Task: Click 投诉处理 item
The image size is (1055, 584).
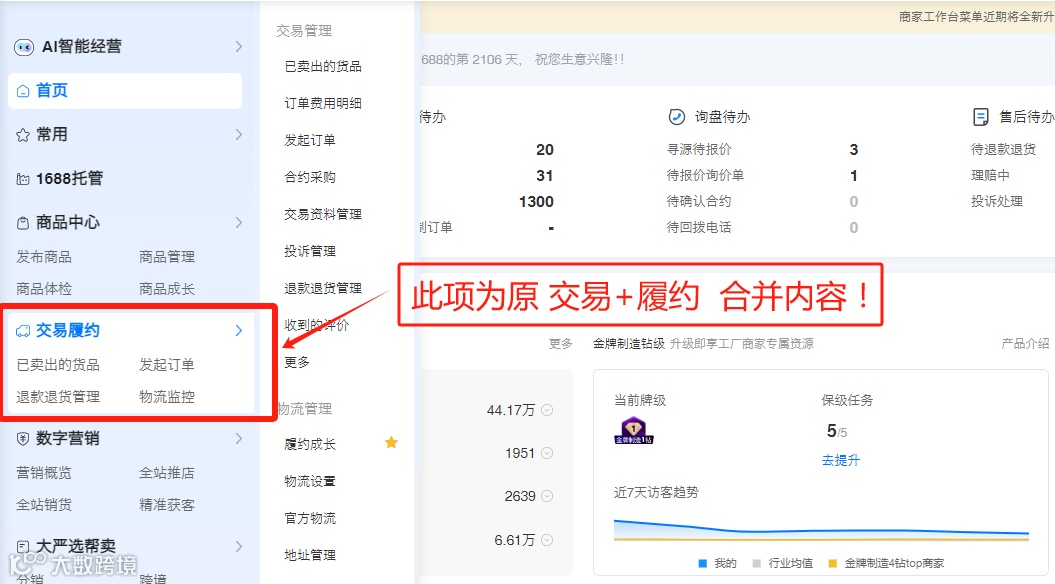Action: pyautogui.click(x=996, y=202)
